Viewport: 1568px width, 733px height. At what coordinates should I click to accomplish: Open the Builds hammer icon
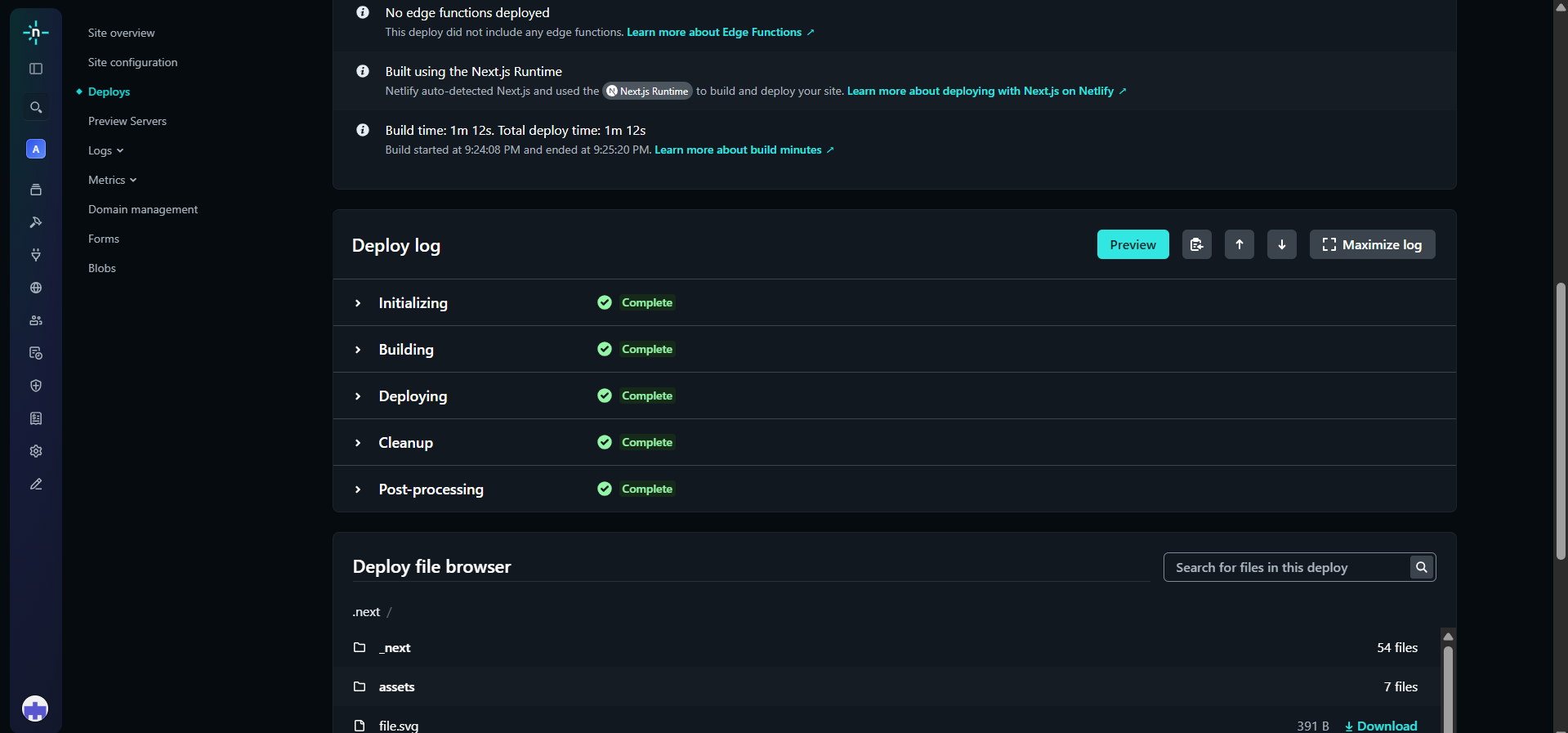pos(36,222)
